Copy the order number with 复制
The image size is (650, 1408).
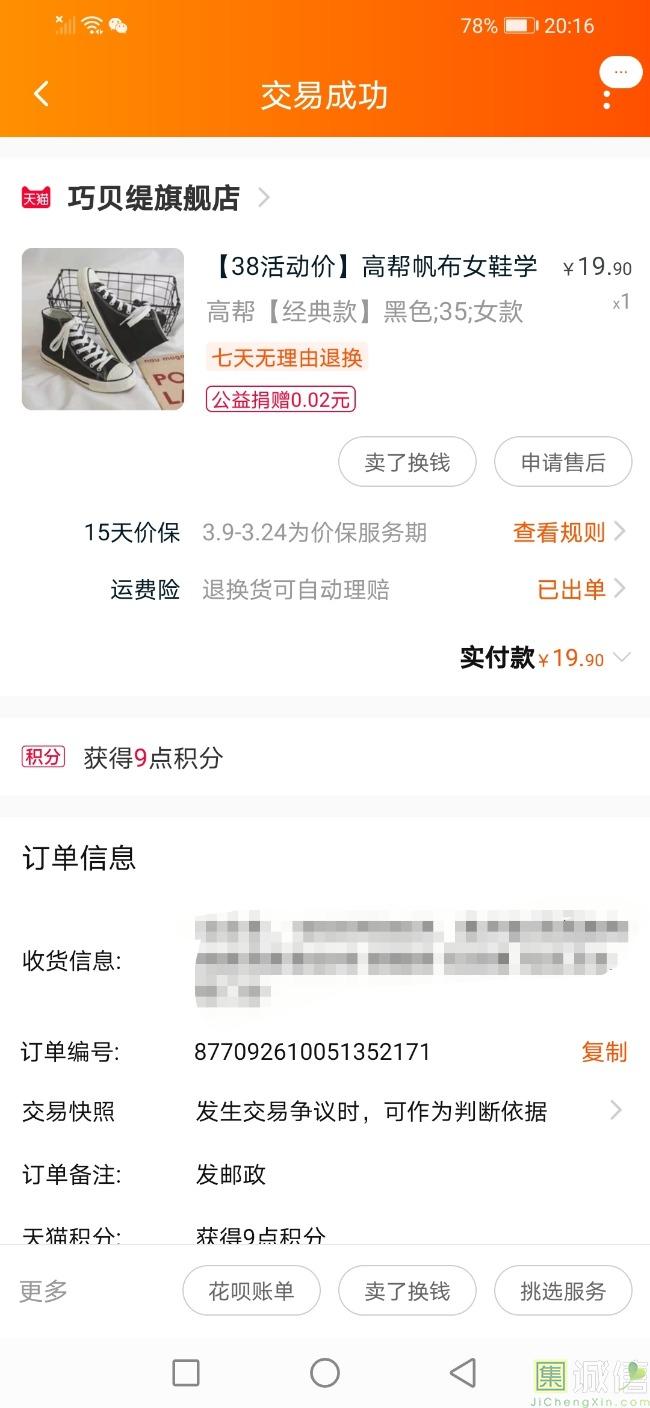pyautogui.click(x=604, y=1052)
